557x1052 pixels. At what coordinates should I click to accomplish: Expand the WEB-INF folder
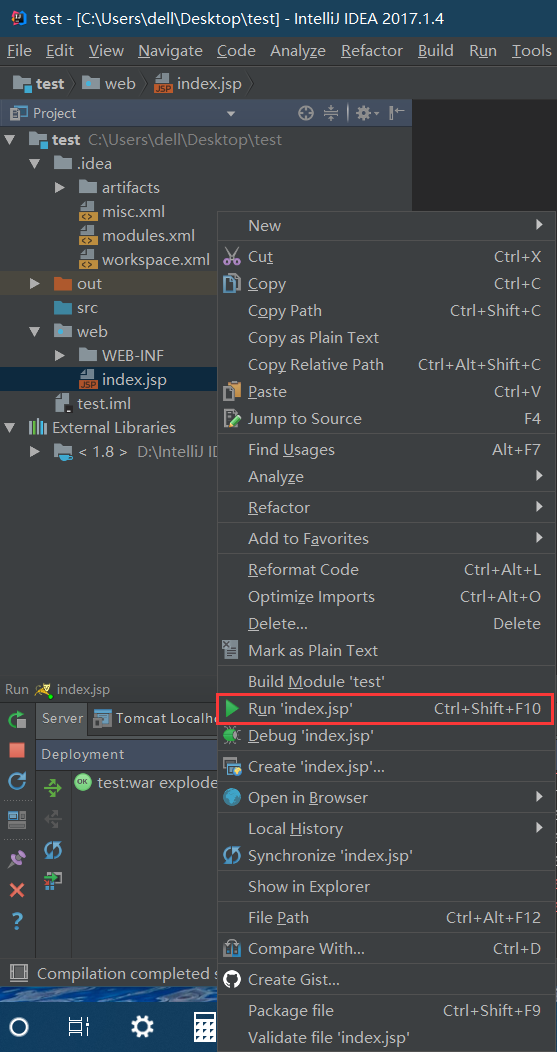(x=60, y=355)
